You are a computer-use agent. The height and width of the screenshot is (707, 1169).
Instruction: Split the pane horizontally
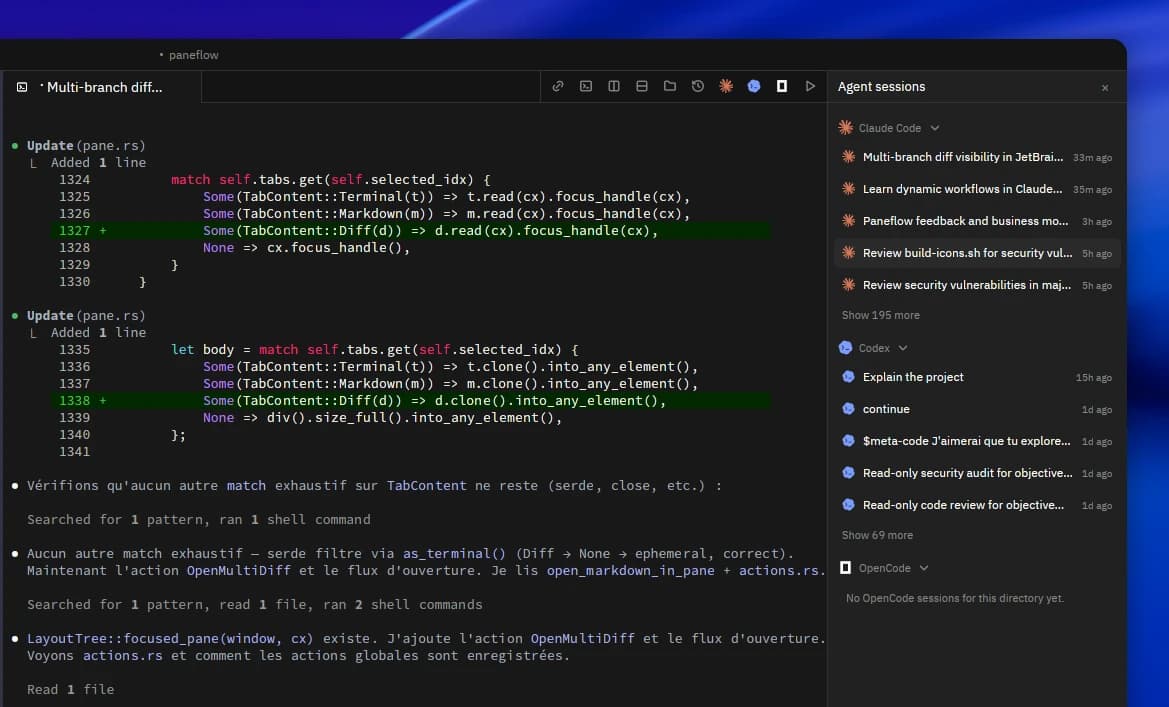(642, 87)
